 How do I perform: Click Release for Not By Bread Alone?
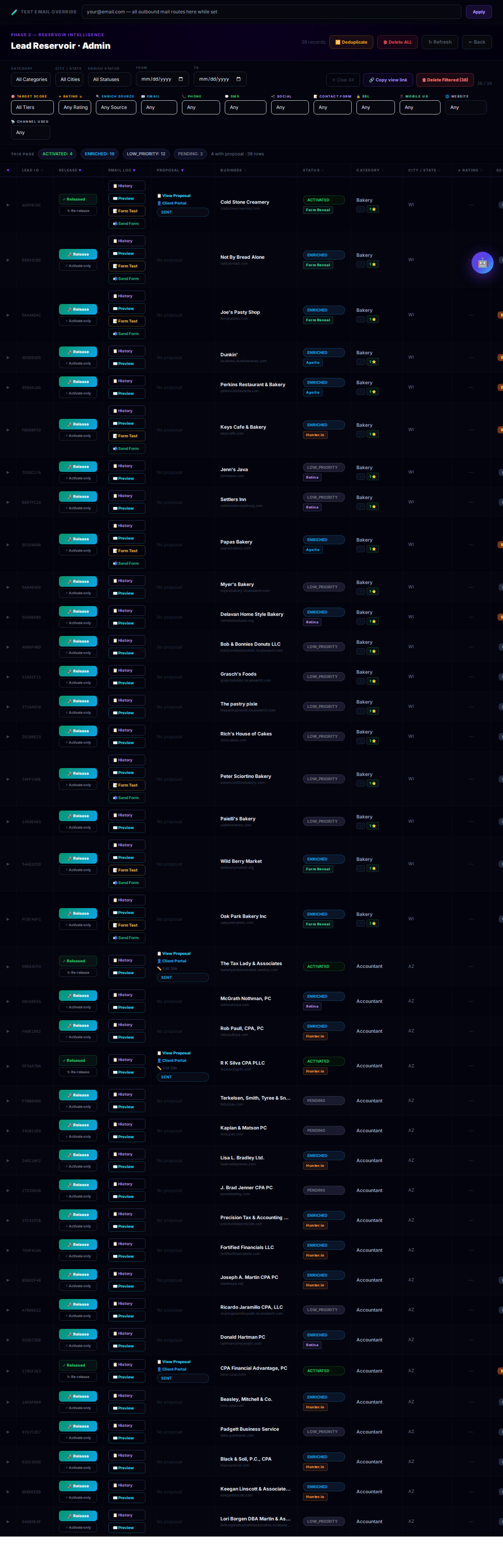coord(78,254)
